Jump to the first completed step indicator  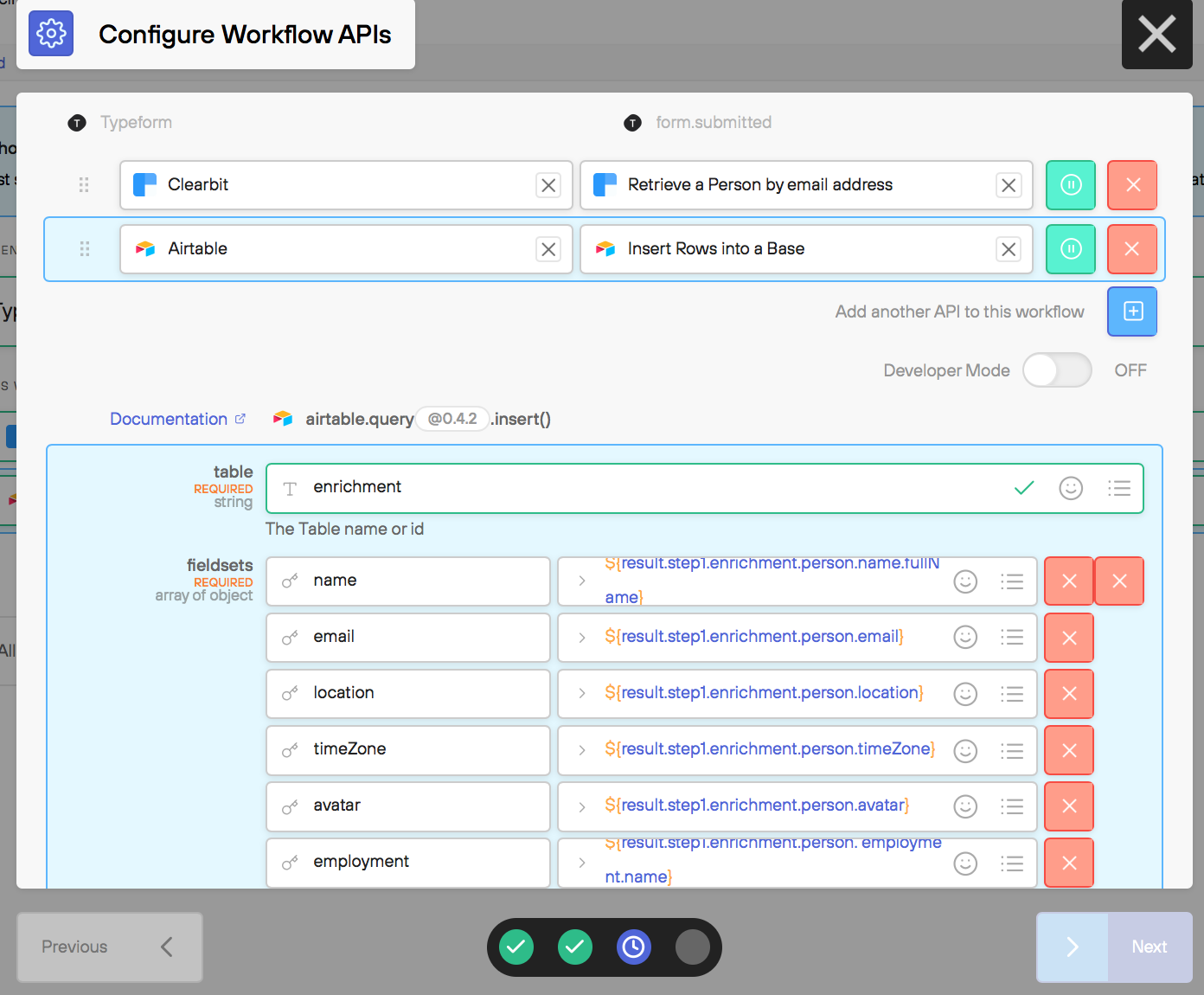click(516, 947)
